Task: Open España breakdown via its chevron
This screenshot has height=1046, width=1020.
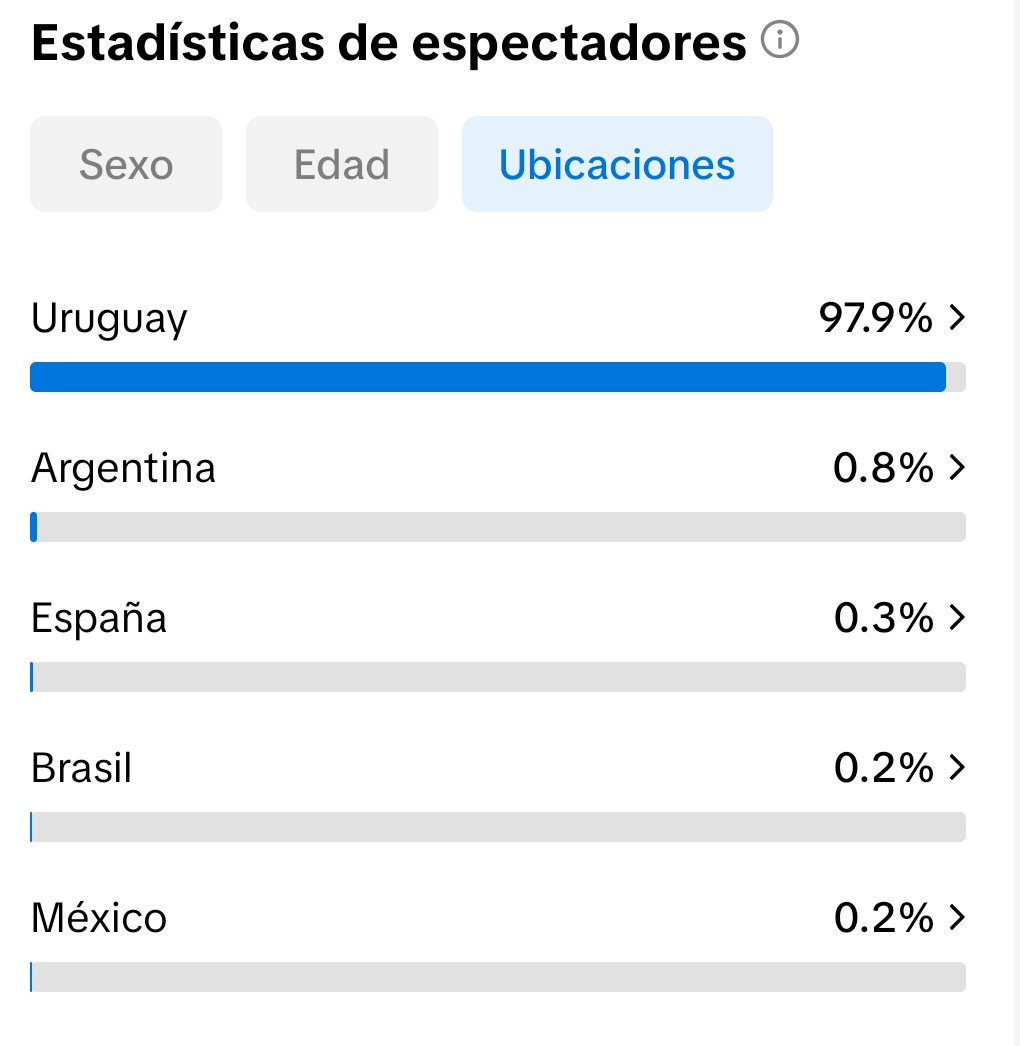Action: tap(957, 617)
